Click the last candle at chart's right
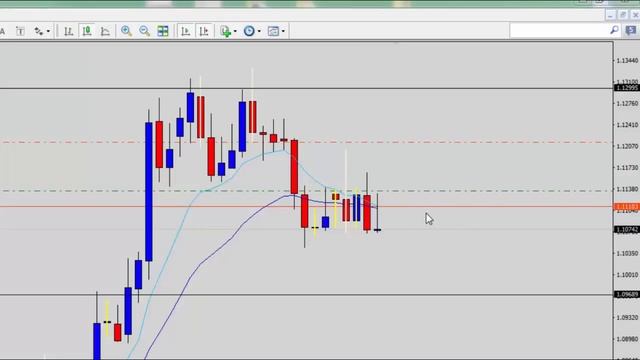This screenshot has height=360, width=640. (377, 230)
